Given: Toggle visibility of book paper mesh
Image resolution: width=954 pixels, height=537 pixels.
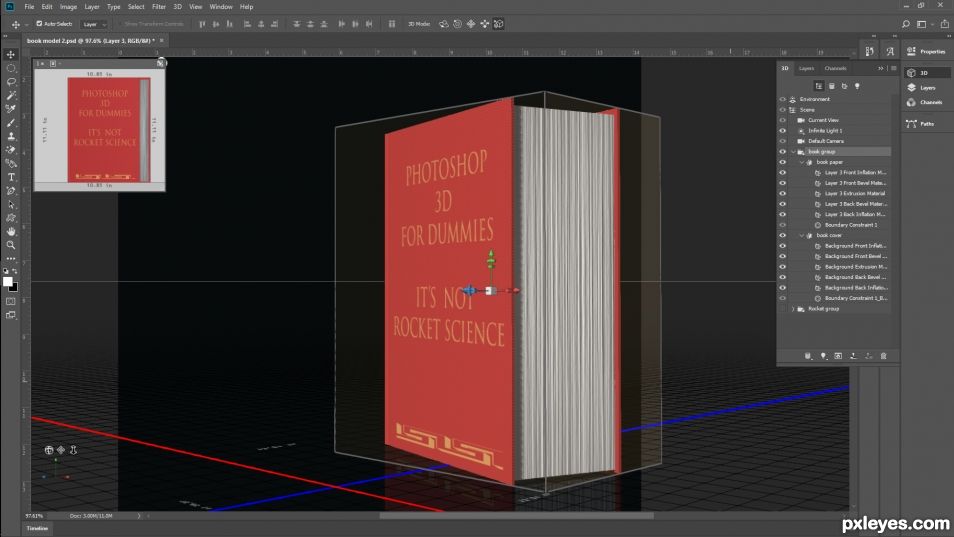Looking at the screenshot, I should click(783, 162).
